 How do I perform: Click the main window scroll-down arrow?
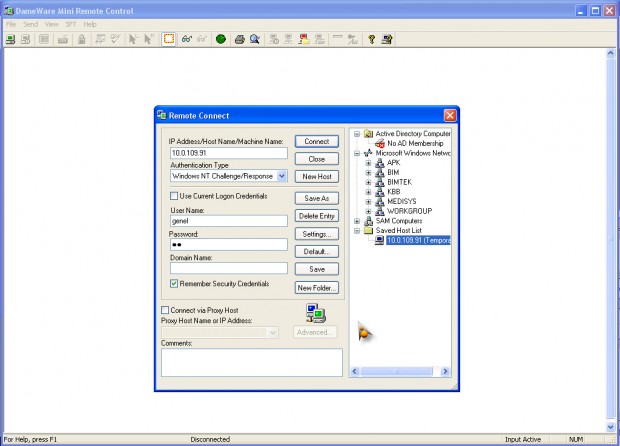tap(611, 427)
